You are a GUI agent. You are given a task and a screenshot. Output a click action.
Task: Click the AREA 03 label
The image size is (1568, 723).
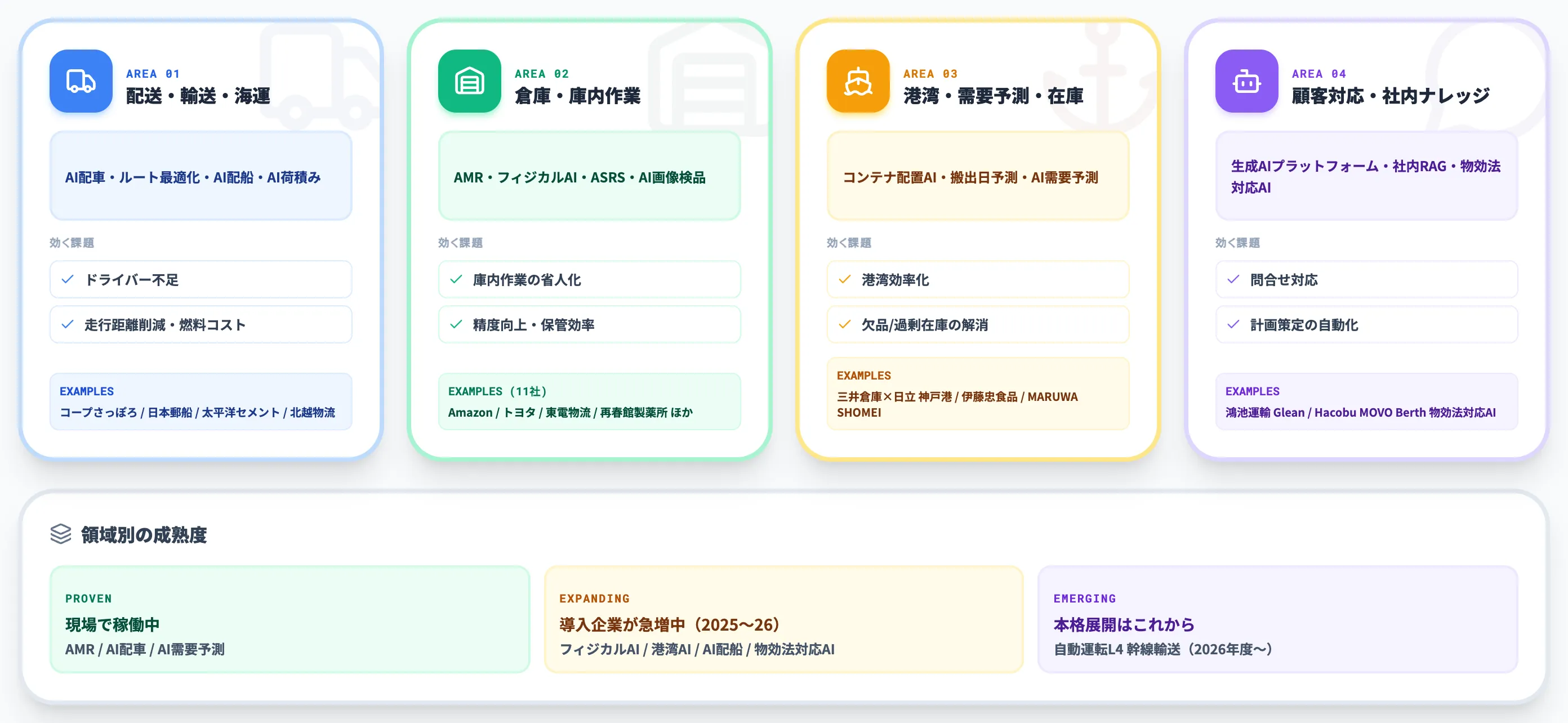point(930,74)
